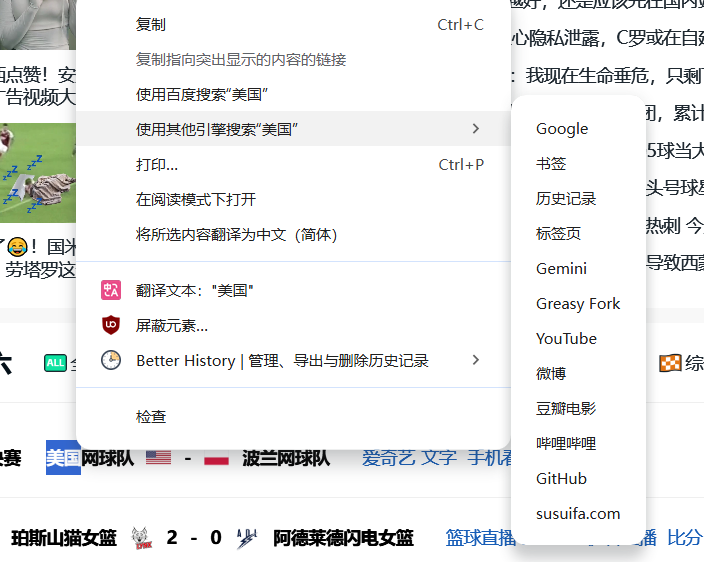The width and height of the screenshot is (704, 562).
Task: Search with Greasy Fork in submenu
Action: [578, 304]
